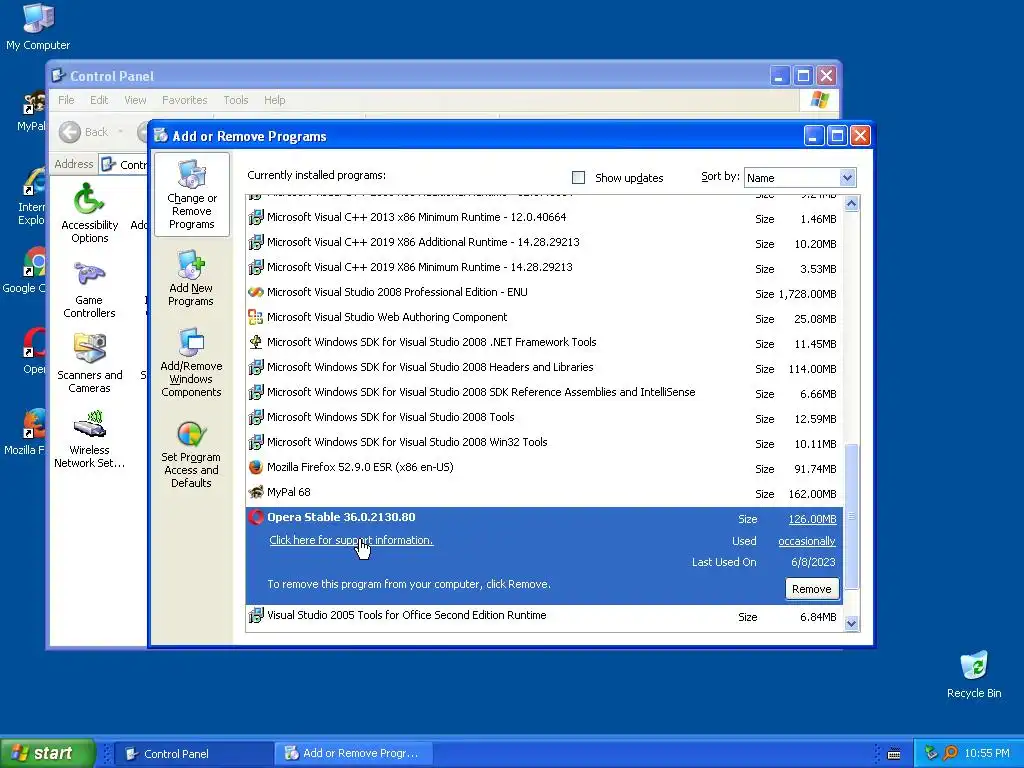Open the Sort by Name dropdown

pyautogui.click(x=847, y=178)
